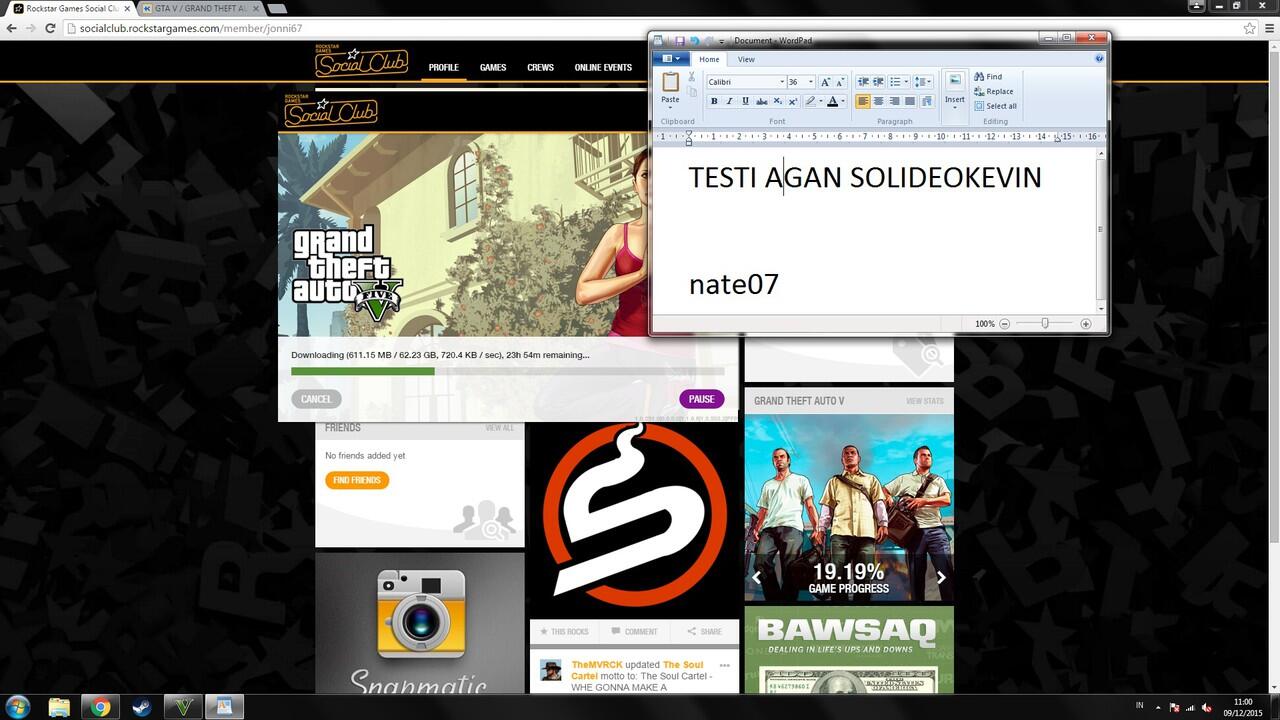Click the CANCEL download button
The width and height of the screenshot is (1280, 720).
[x=316, y=399]
